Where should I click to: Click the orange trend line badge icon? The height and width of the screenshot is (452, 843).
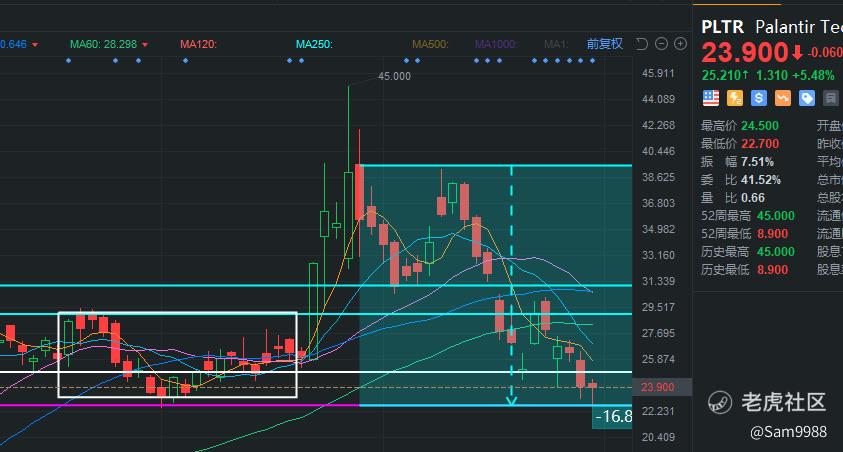click(x=783, y=98)
